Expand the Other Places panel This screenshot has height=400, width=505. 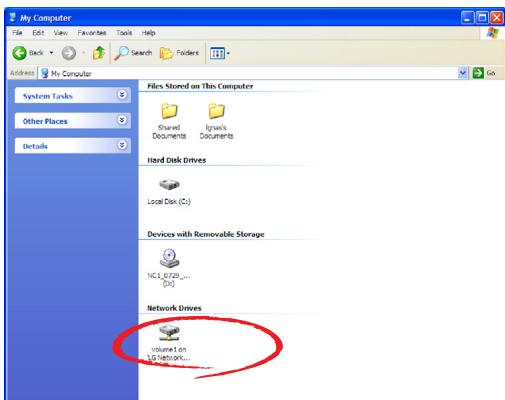[x=122, y=120]
